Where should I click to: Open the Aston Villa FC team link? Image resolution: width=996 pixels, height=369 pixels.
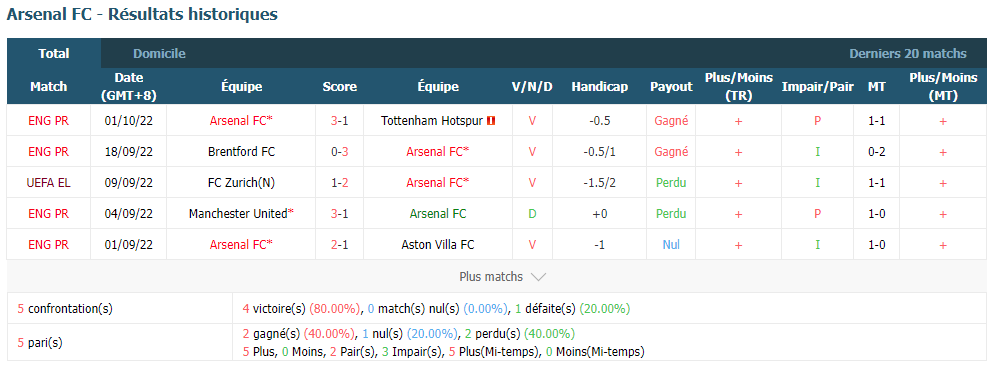438,245
